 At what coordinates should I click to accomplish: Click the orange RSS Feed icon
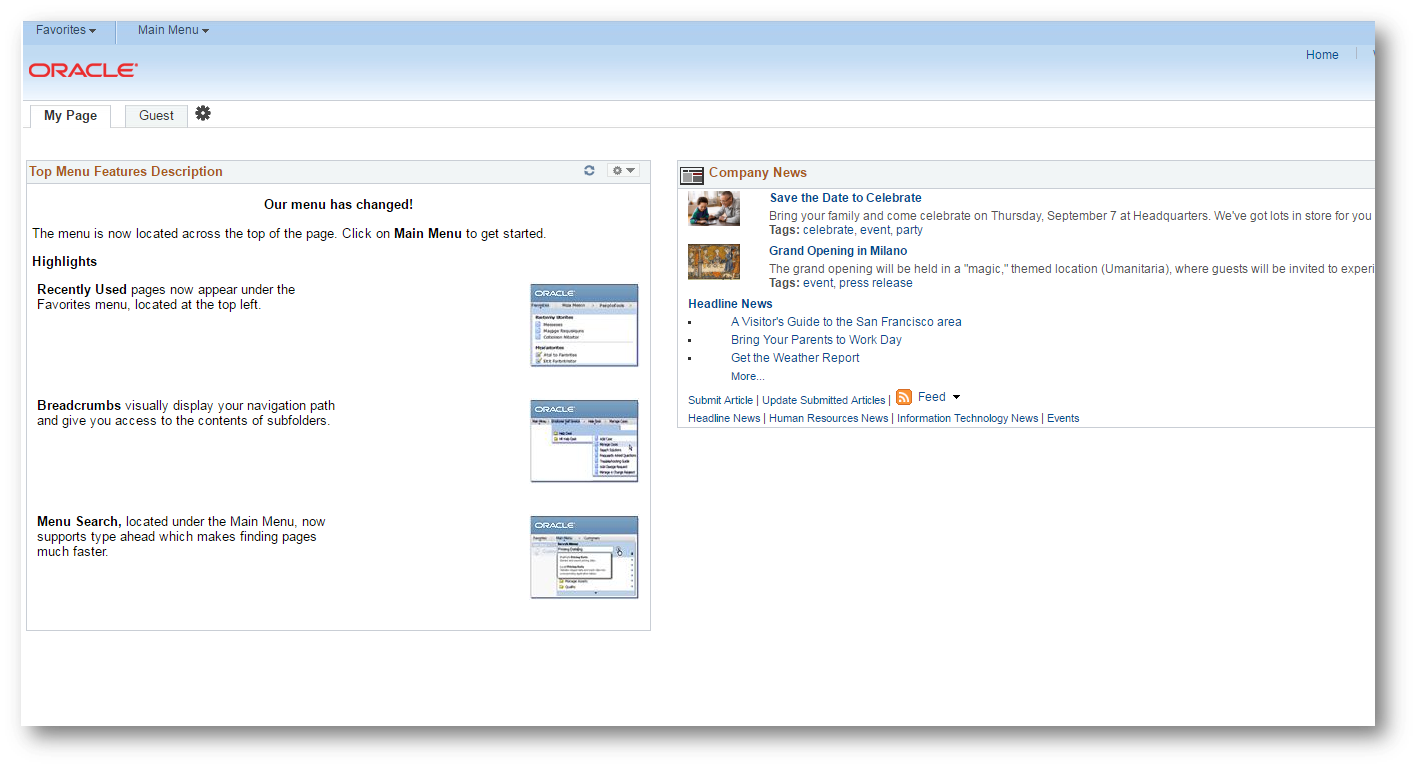click(904, 396)
